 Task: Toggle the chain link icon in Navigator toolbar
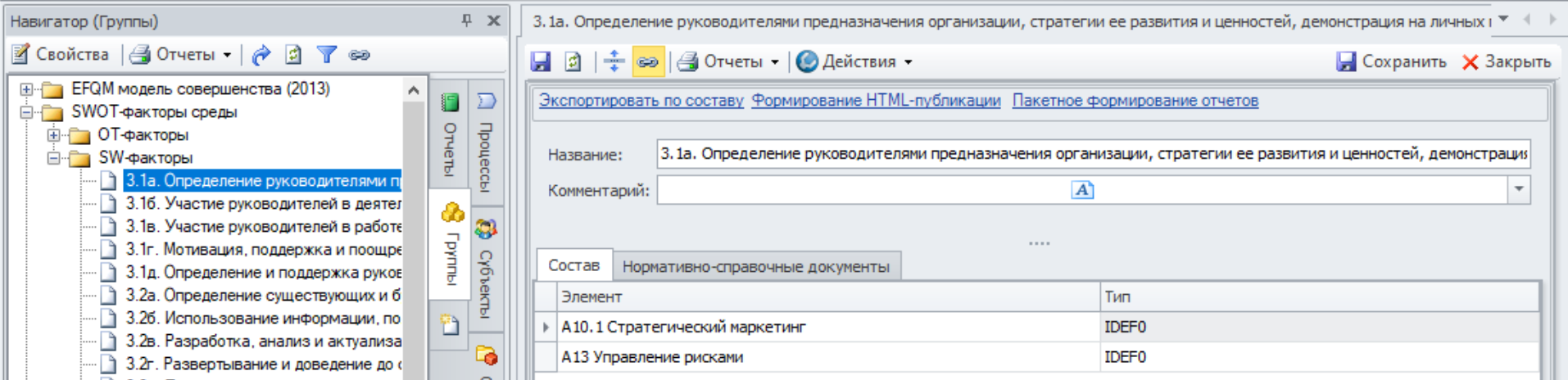360,55
